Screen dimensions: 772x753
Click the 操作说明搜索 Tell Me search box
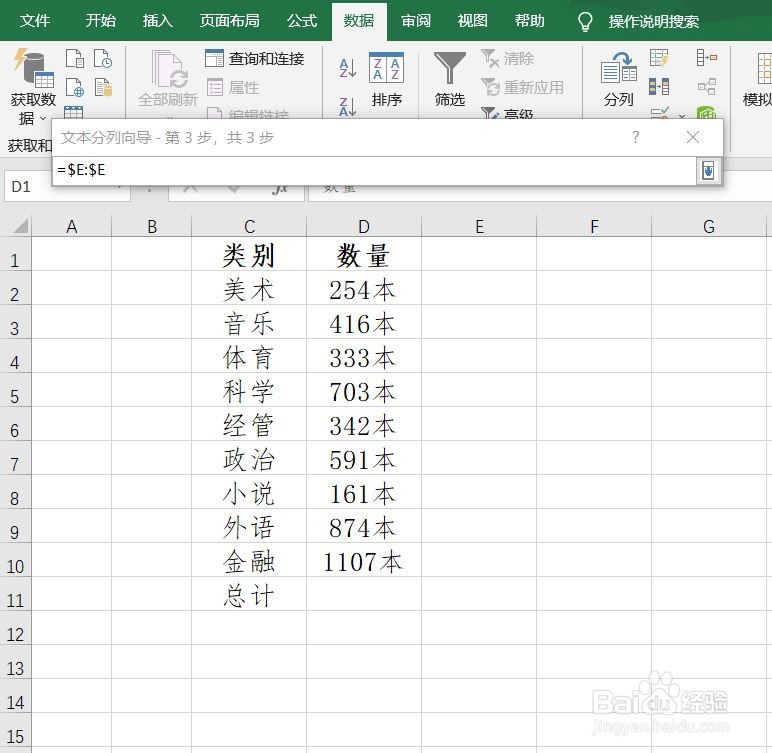coord(653,21)
